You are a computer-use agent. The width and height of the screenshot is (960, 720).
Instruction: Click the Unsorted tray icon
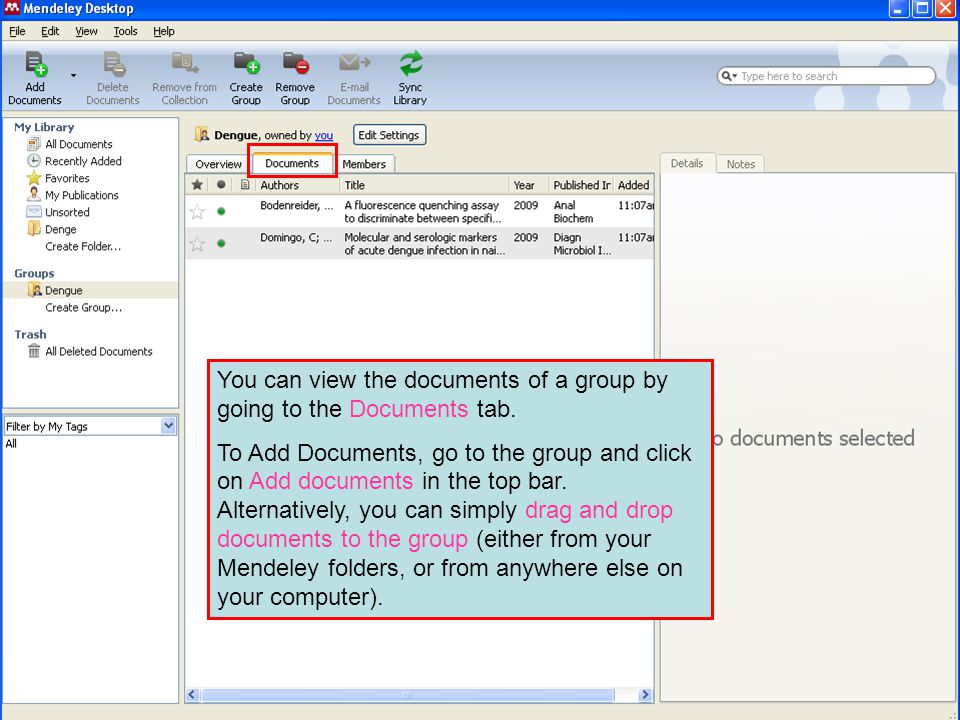[34, 212]
